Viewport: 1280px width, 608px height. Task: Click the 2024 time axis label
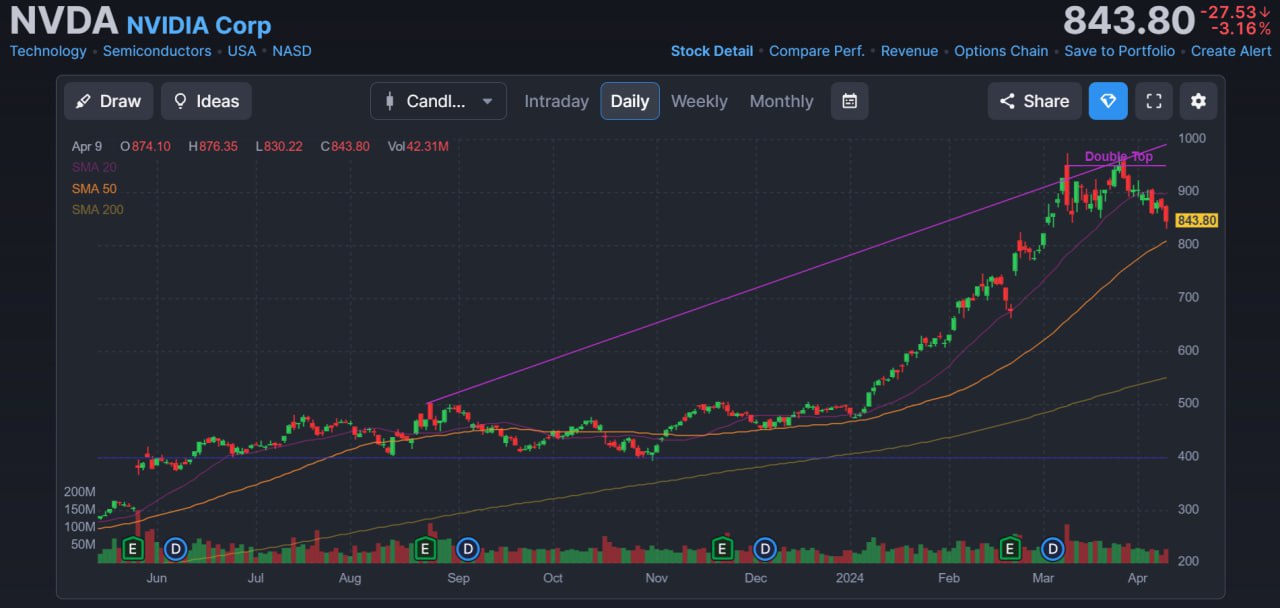coord(850,578)
